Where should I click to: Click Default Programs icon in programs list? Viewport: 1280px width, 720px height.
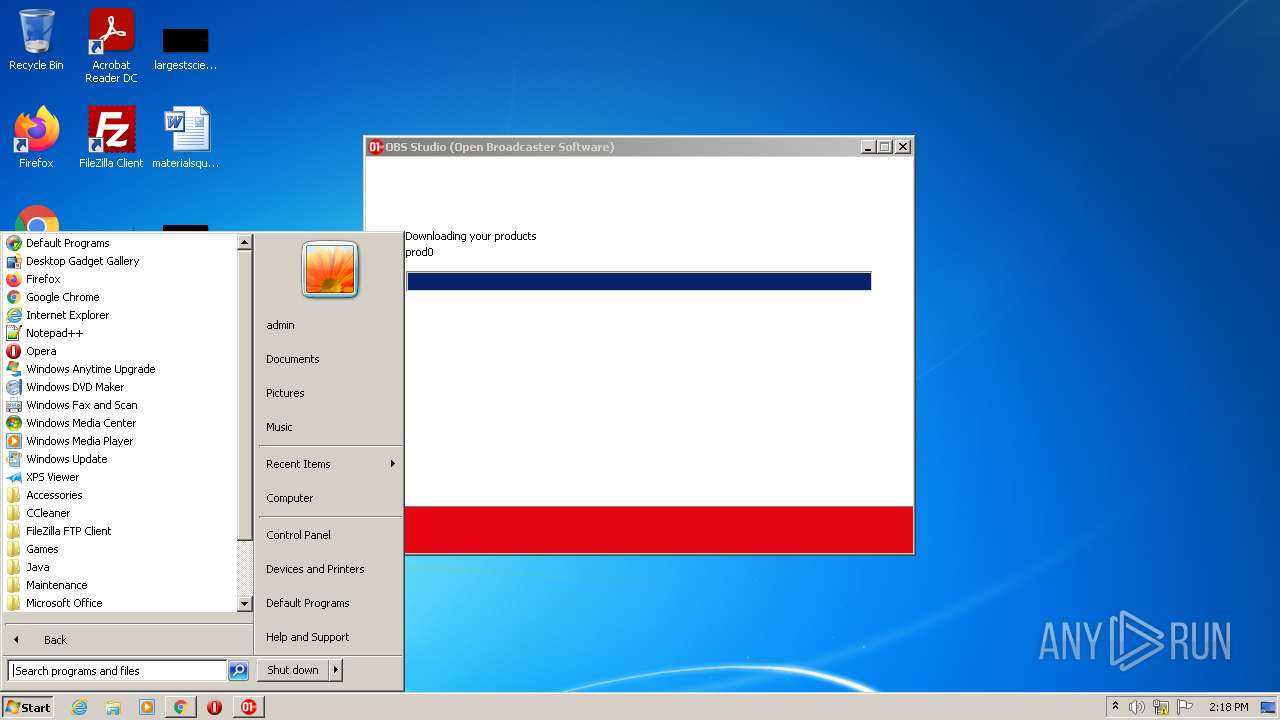coord(14,243)
